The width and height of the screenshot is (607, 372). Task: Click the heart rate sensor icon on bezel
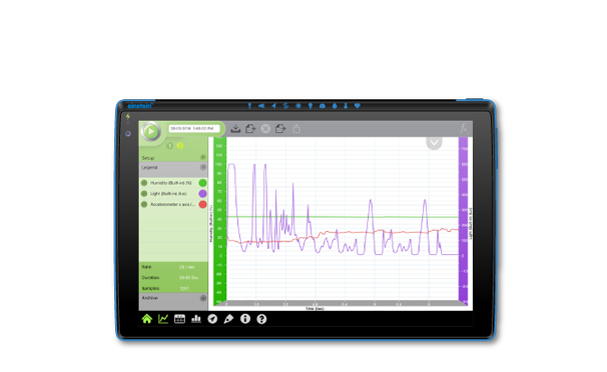click(357, 105)
